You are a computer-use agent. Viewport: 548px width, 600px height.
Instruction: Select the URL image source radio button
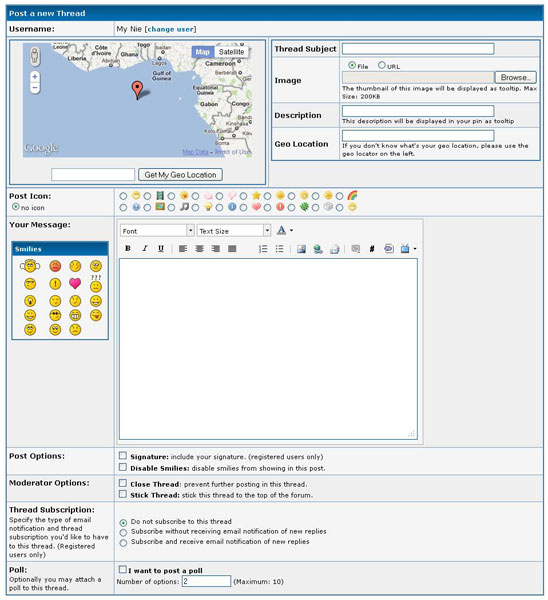click(382, 65)
